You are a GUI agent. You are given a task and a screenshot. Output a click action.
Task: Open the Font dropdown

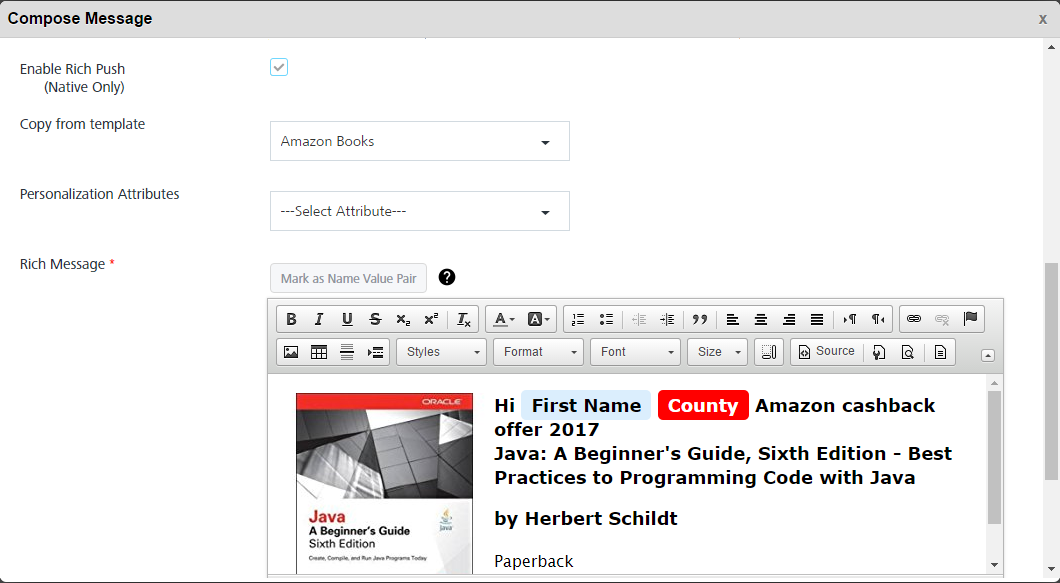pyautogui.click(x=635, y=352)
